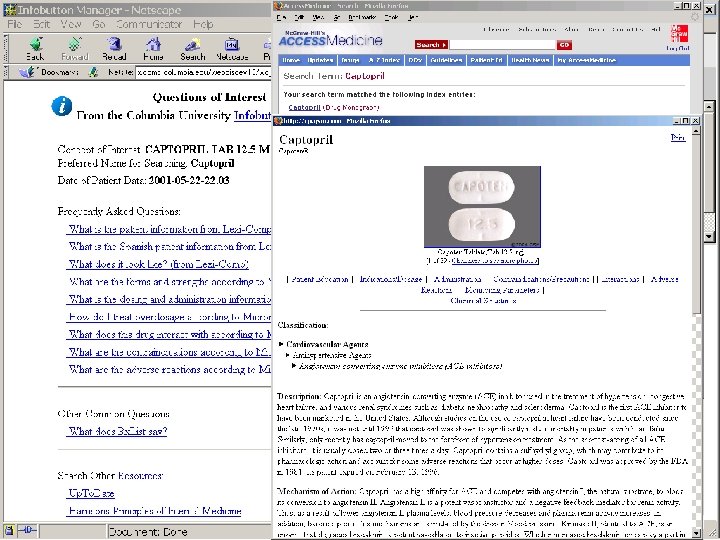Open the dosing and administration information link

[170, 299]
